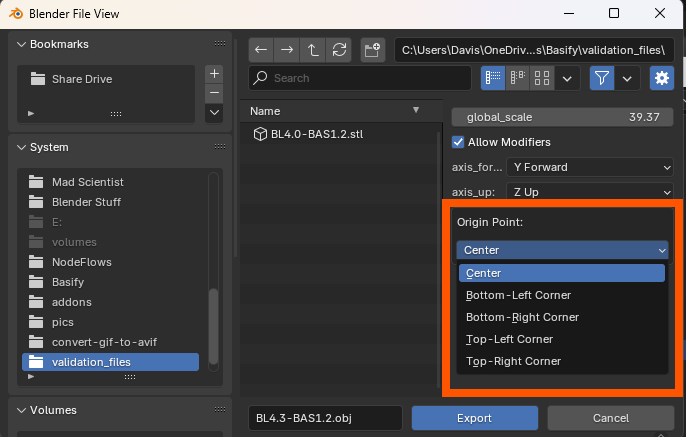Adjust the global_scale value field

tap(563, 117)
